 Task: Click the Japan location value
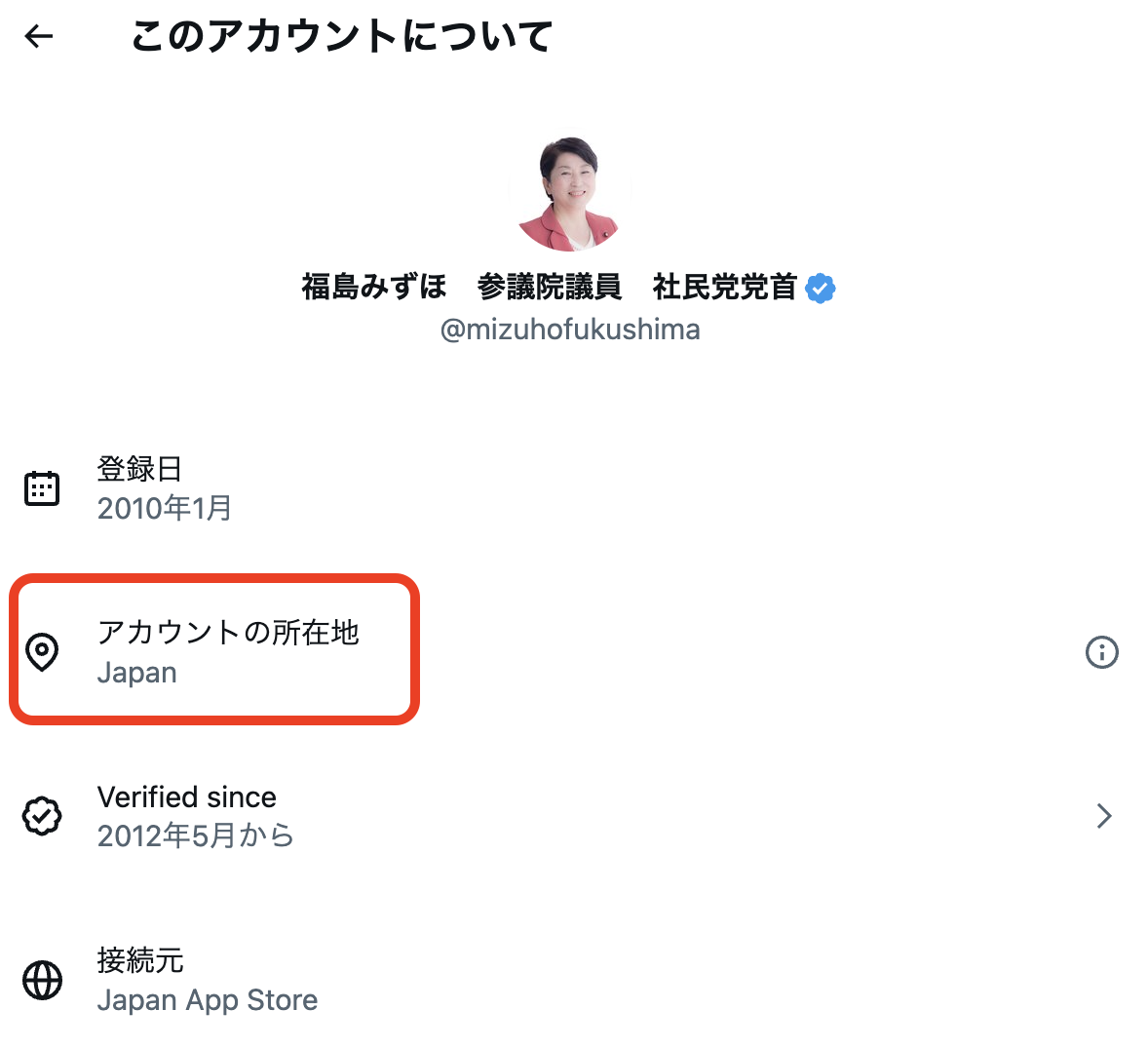[137, 673]
